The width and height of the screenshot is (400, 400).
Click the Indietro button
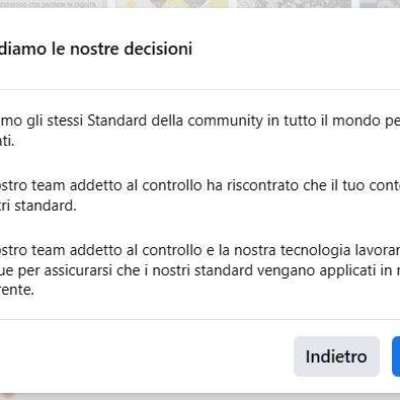(336, 356)
